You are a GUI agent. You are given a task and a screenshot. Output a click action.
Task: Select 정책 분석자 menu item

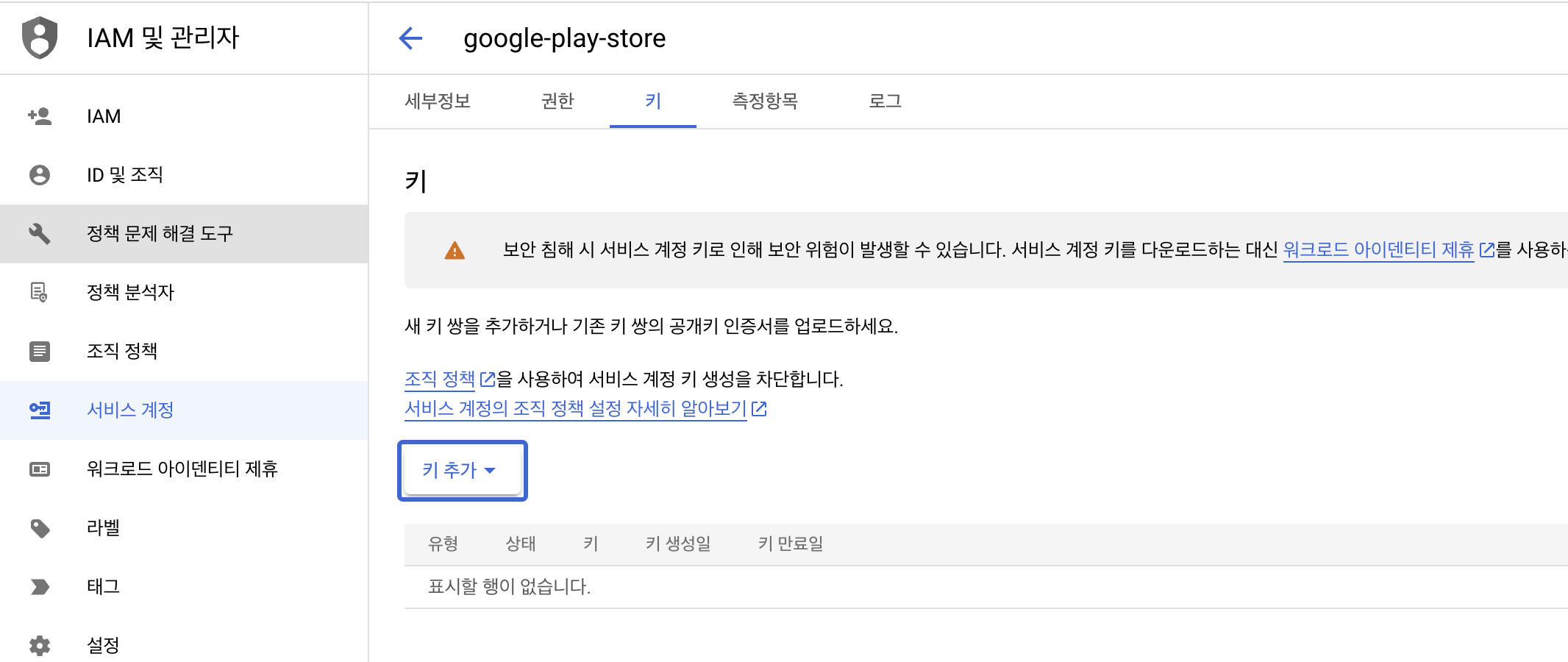184,293
